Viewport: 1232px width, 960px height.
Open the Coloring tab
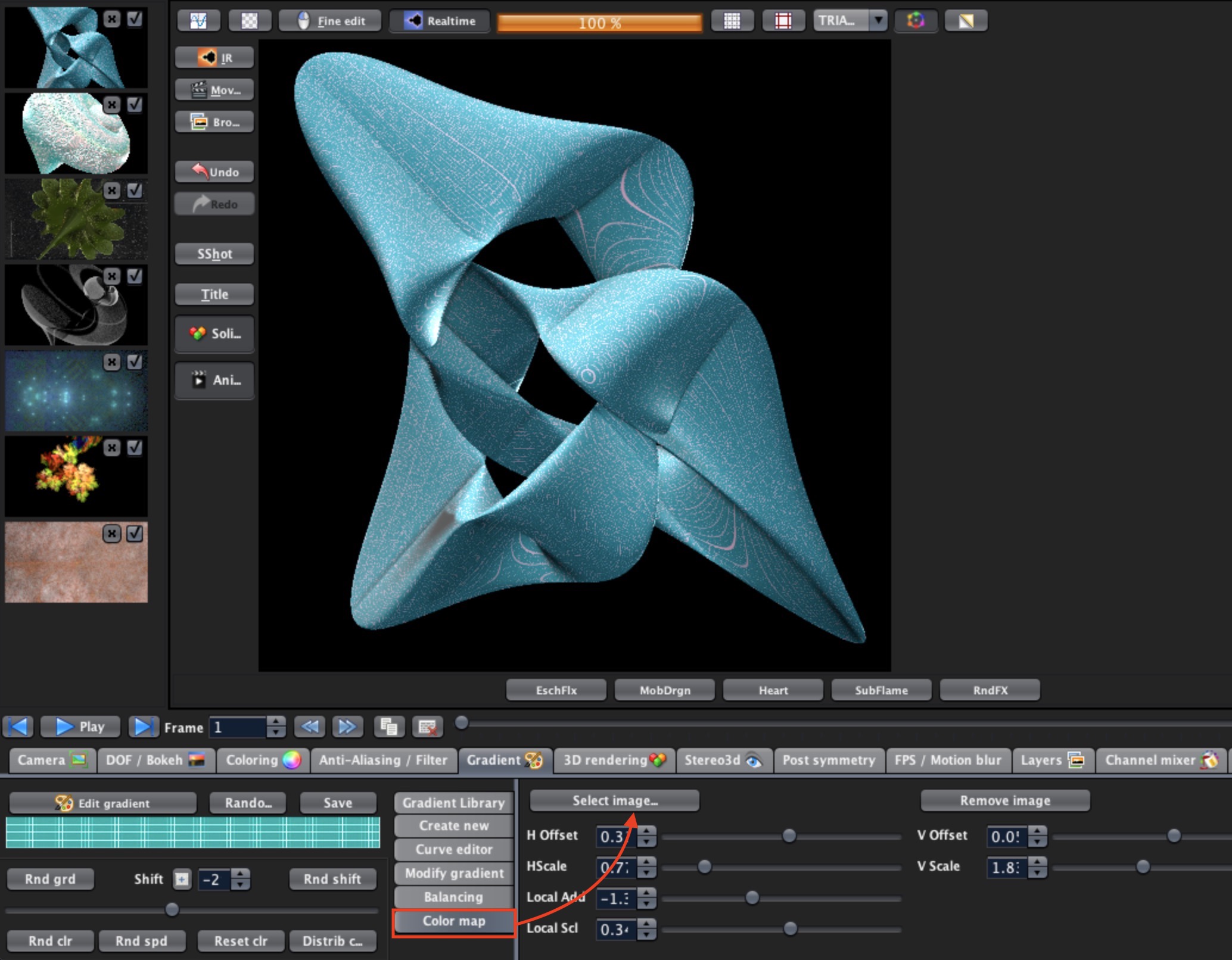pyautogui.click(x=263, y=760)
